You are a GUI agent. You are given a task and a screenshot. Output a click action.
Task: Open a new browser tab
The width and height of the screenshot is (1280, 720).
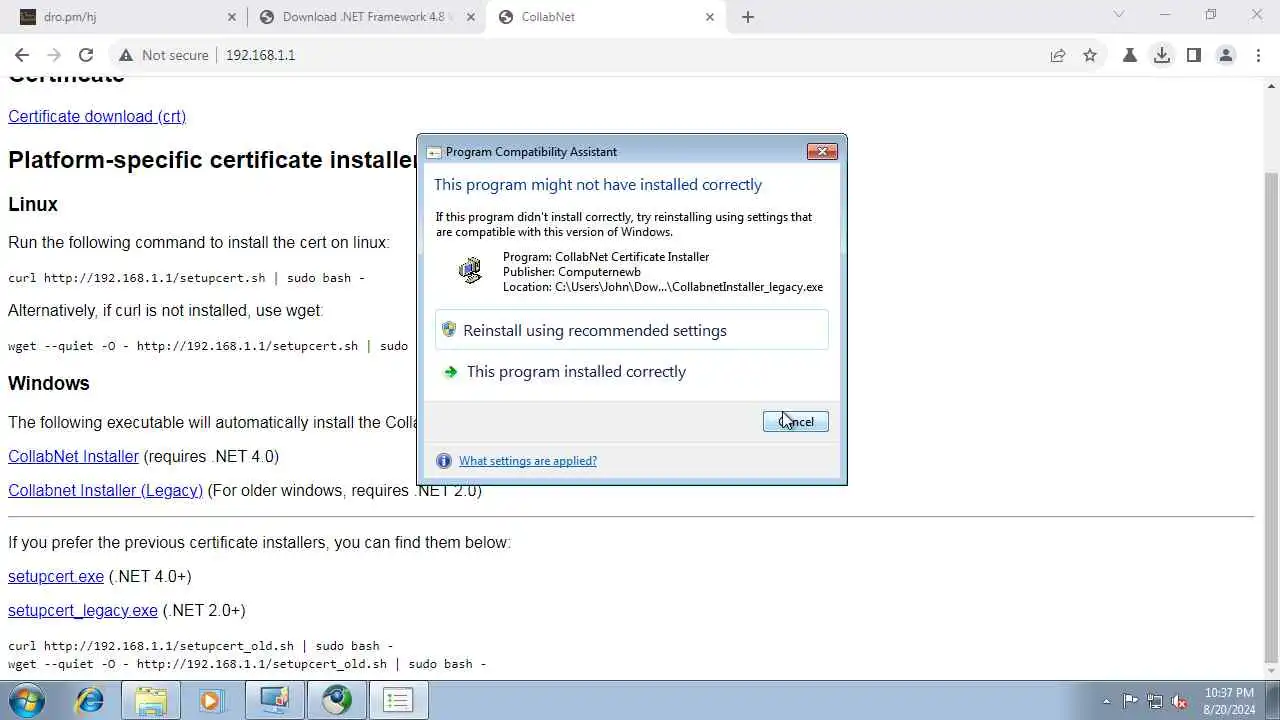click(748, 17)
